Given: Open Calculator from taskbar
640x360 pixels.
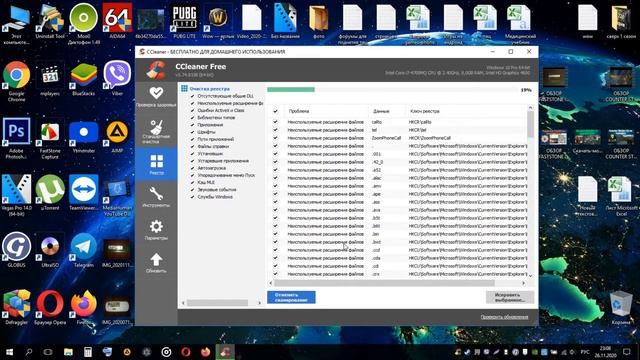Looking at the screenshot, I should tap(87, 352).
